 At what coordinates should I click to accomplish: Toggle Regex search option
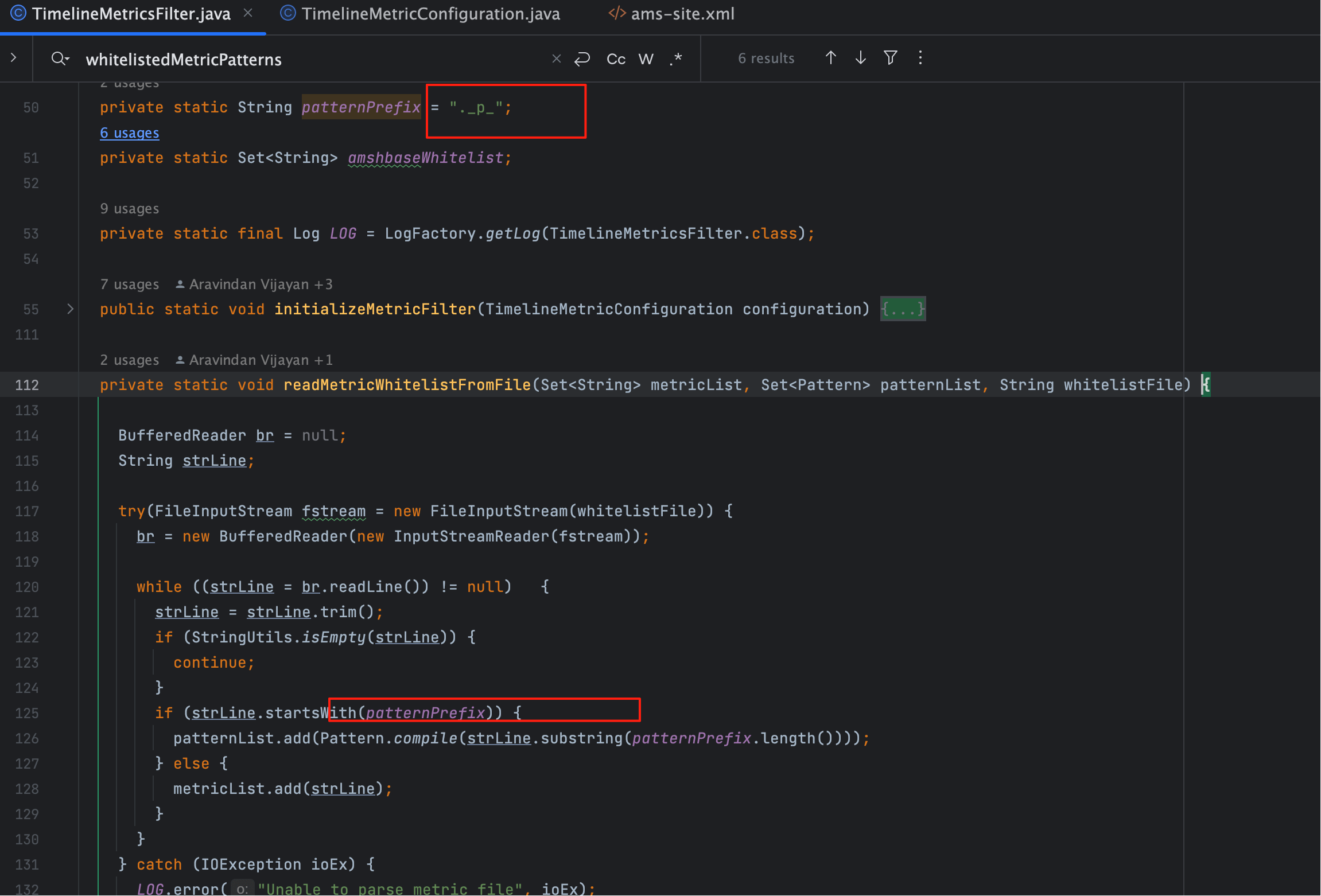tap(675, 59)
